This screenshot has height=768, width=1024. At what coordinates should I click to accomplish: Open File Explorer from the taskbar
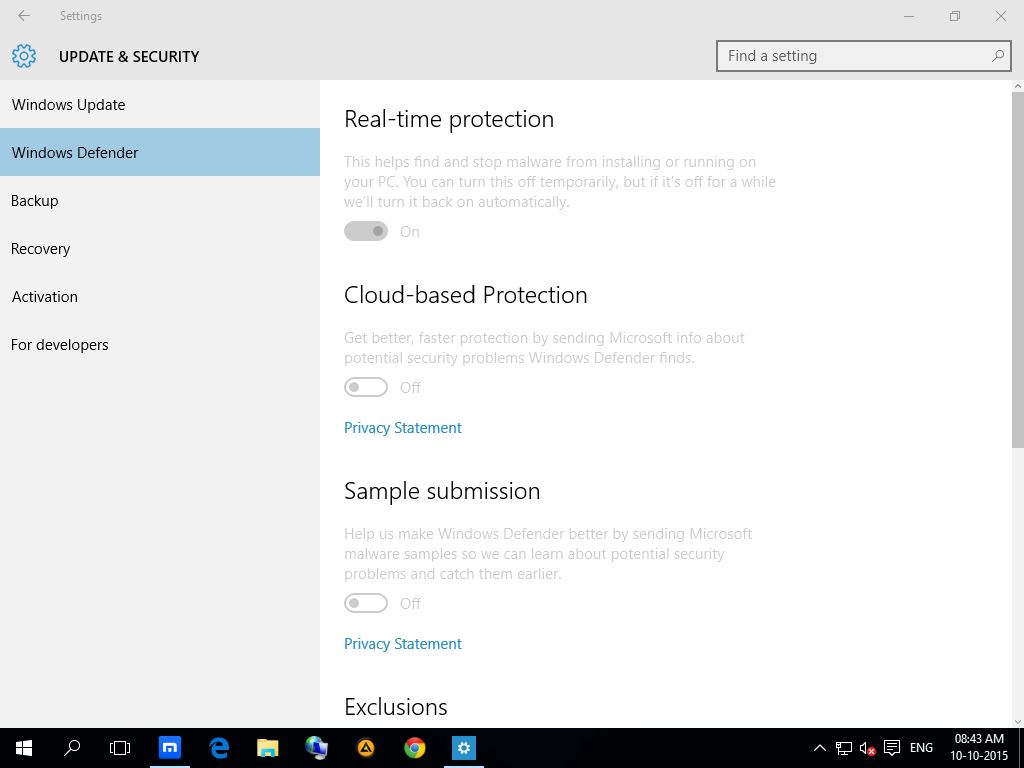268,748
